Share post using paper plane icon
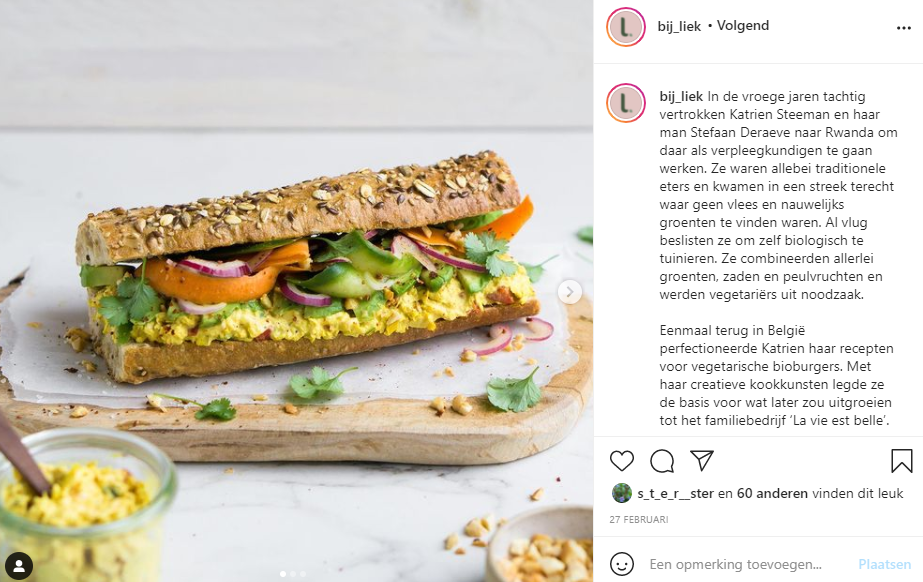The width and height of the screenshot is (923, 582). pos(702,460)
